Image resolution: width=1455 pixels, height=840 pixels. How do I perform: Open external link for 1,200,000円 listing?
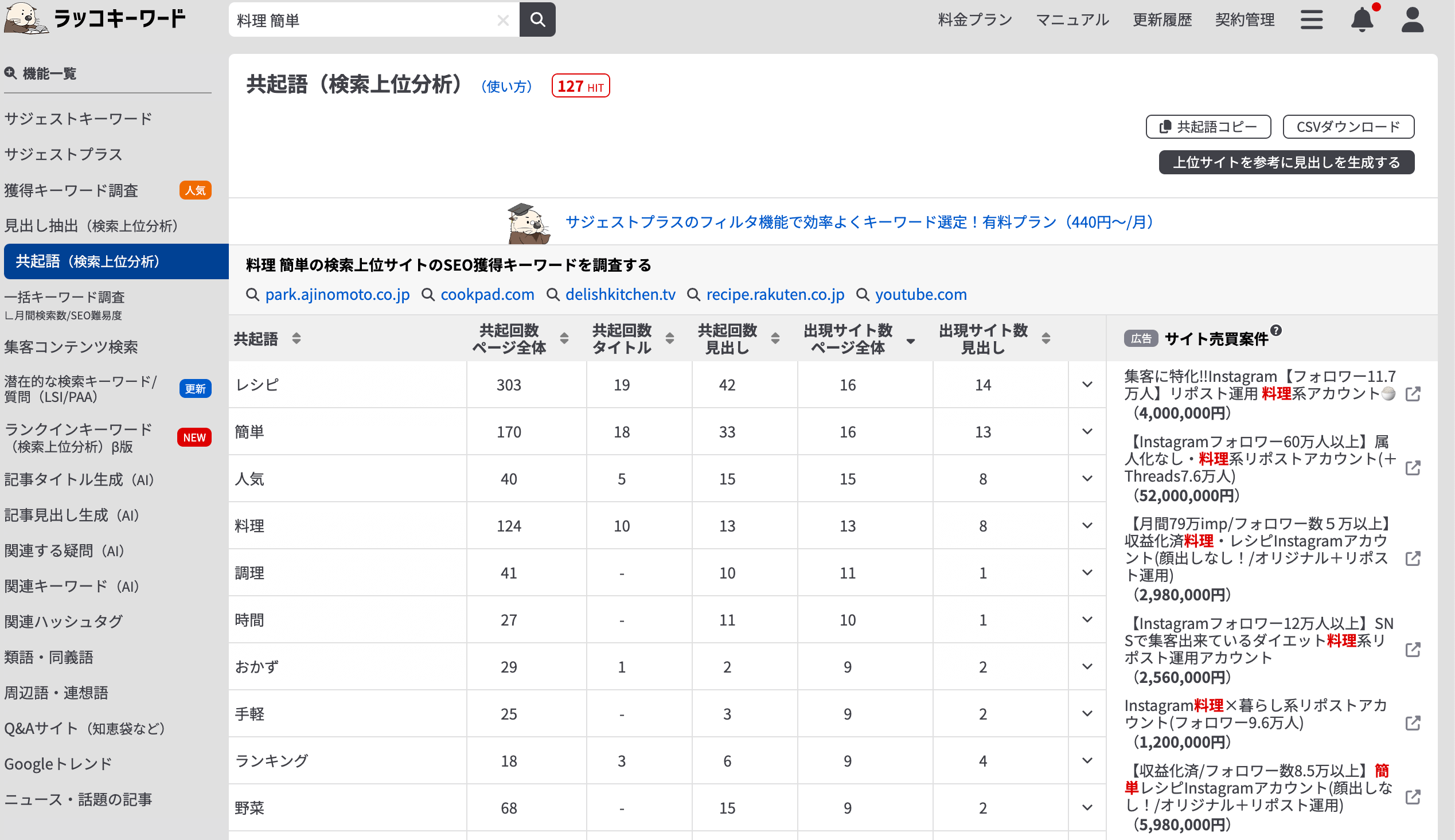[1413, 723]
